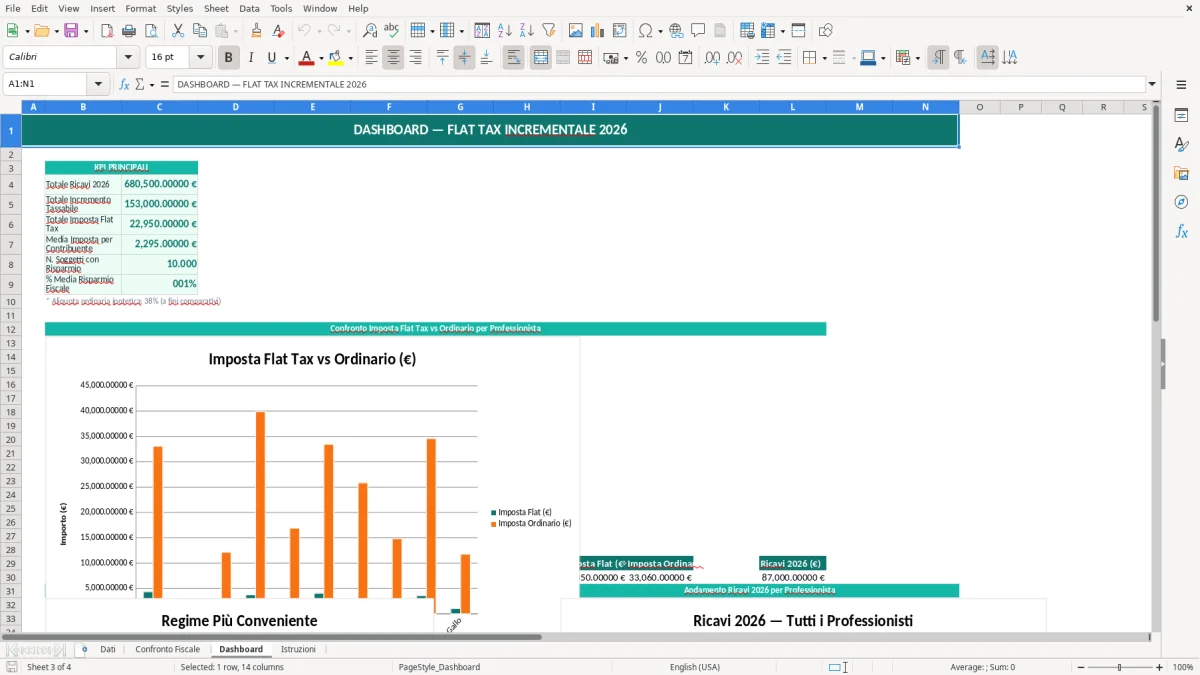Open the Format menu
The height and width of the screenshot is (675, 1200).
pos(141,8)
